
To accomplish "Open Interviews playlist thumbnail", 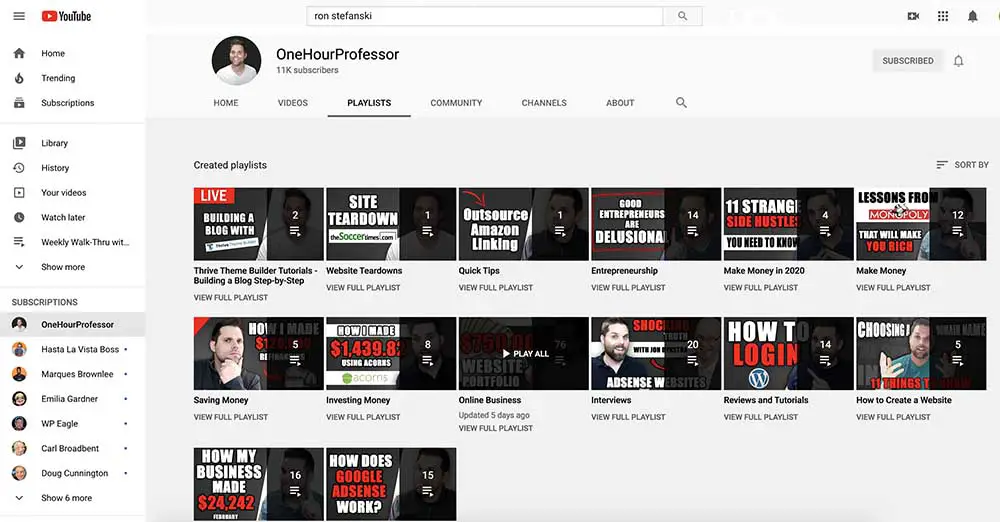I will click(656, 354).
